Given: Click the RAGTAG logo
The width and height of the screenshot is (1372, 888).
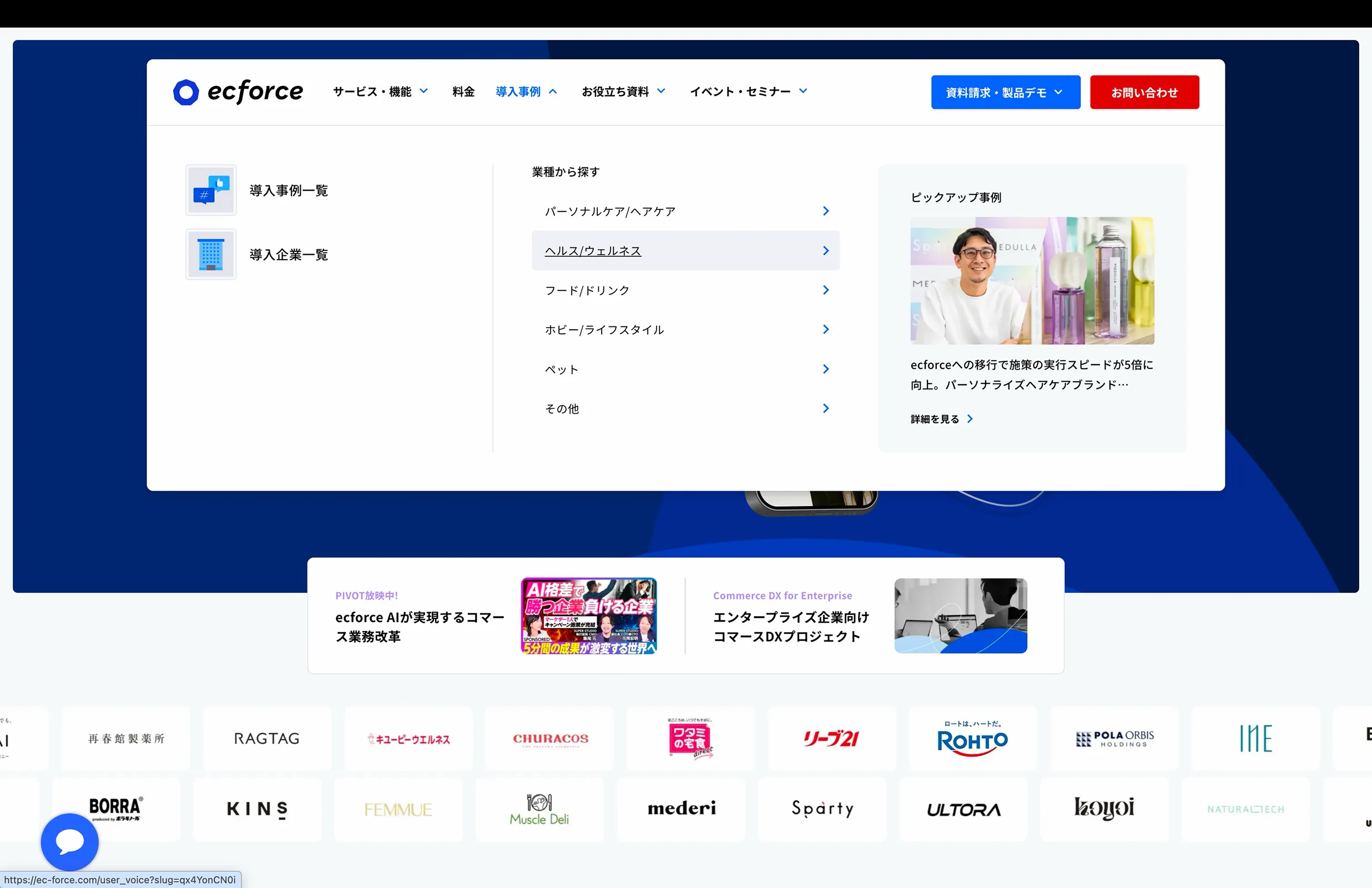Looking at the screenshot, I should (x=267, y=739).
